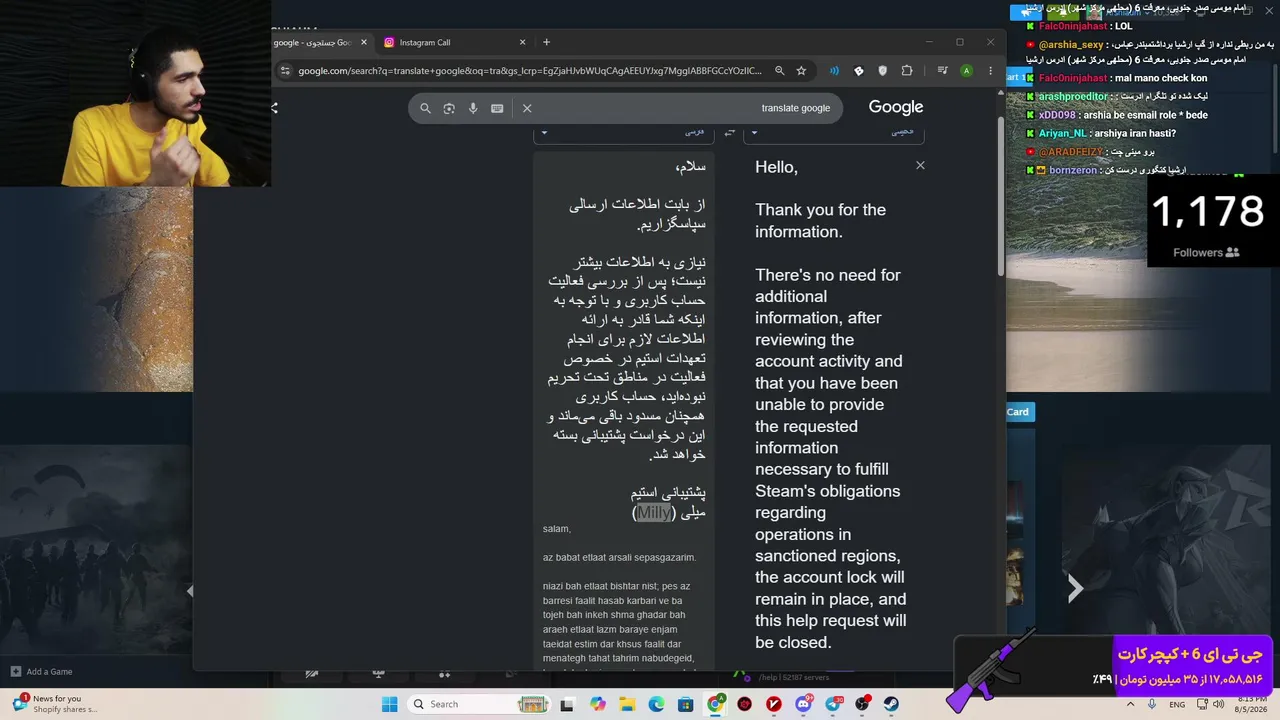Image resolution: width=1280 pixels, height=720 pixels.
Task: Open the Extensions puzzle icon in Chrome
Action: click(x=907, y=71)
